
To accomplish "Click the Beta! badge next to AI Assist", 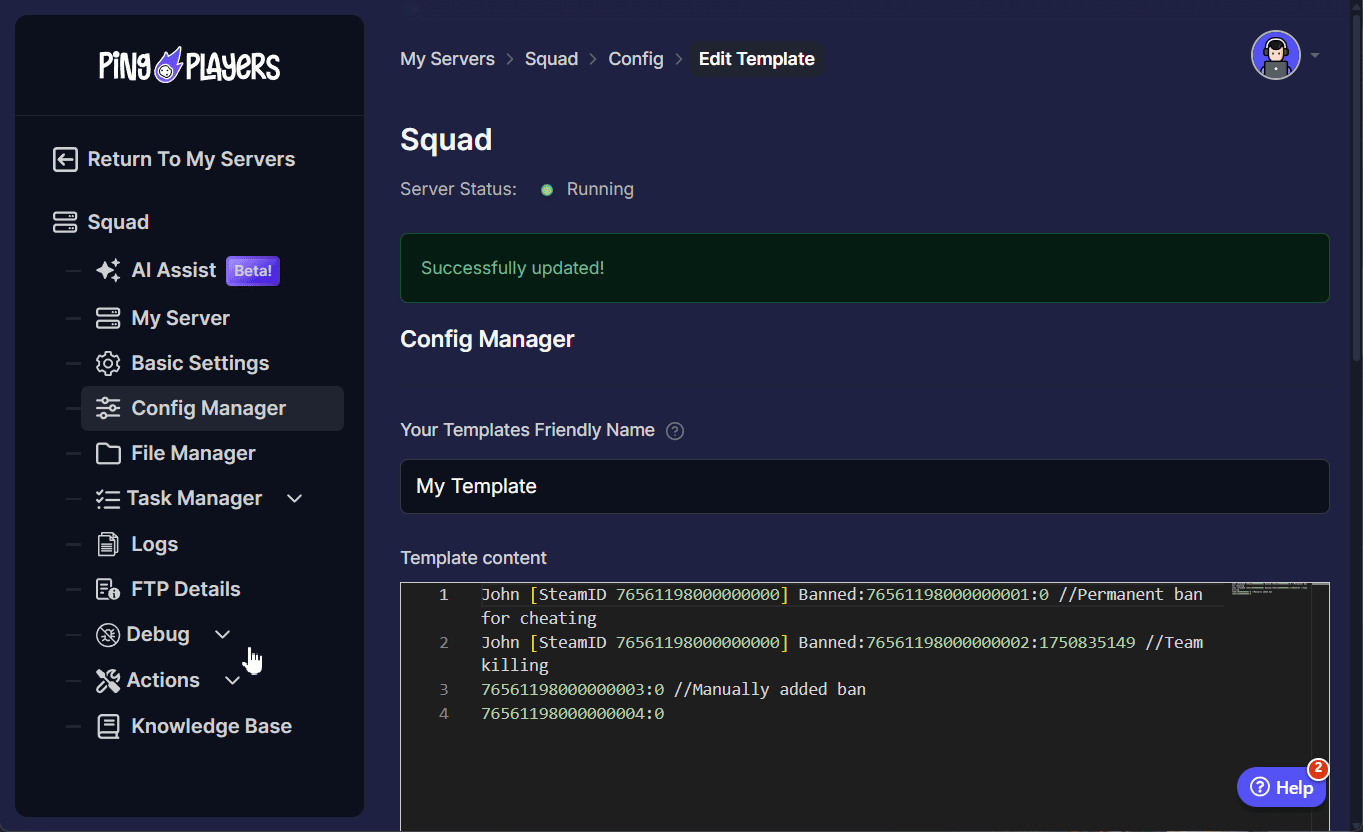I will pyautogui.click(x=253, y=271).
